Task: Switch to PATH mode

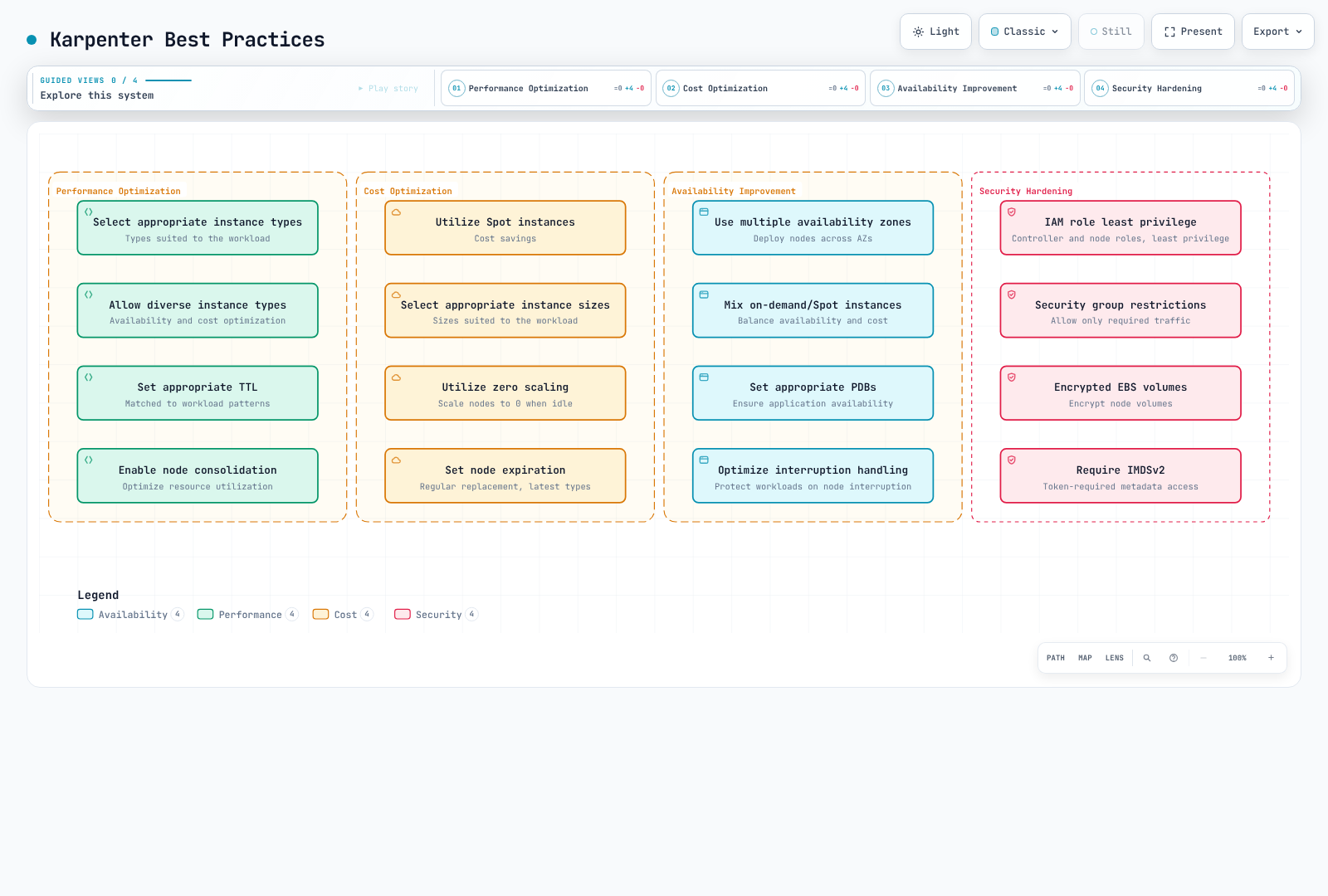Action: (1056, 658)
